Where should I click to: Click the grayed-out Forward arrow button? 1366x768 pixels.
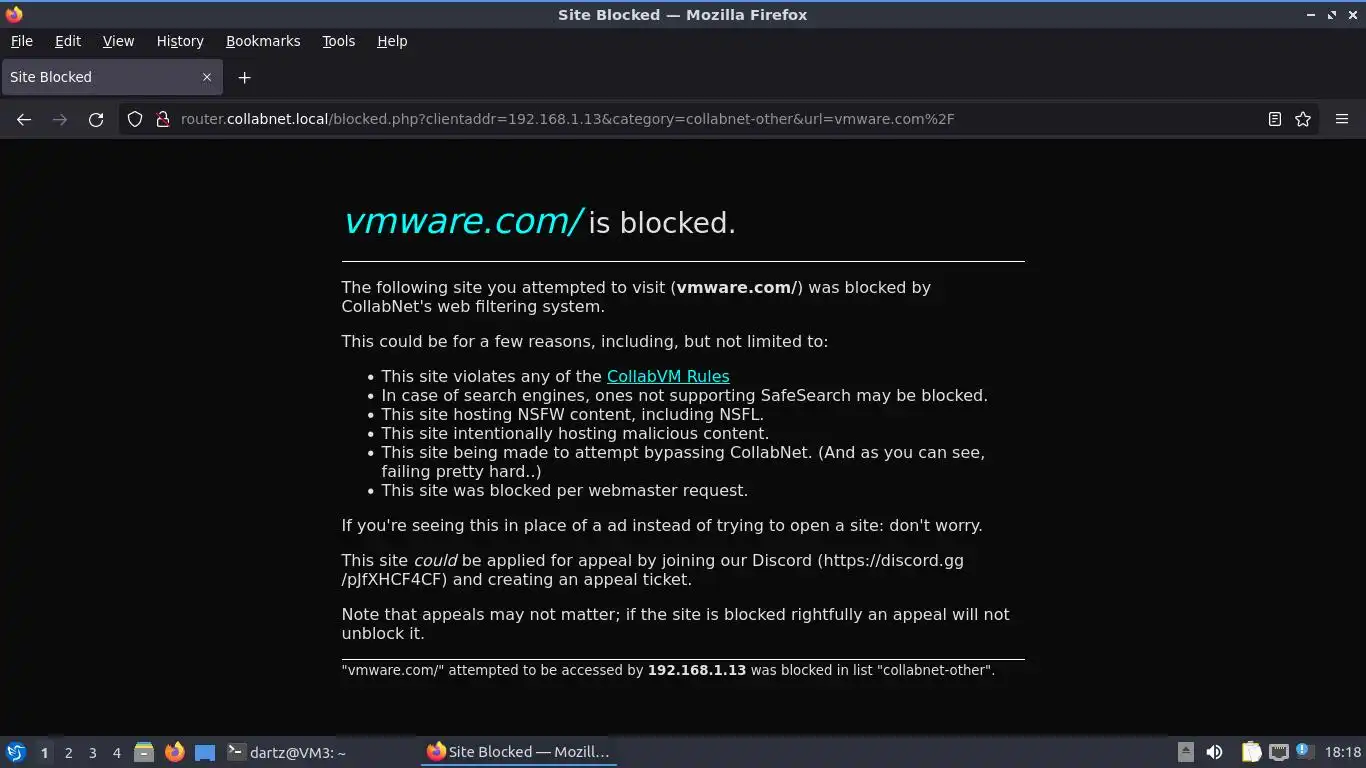coord(60,119)
